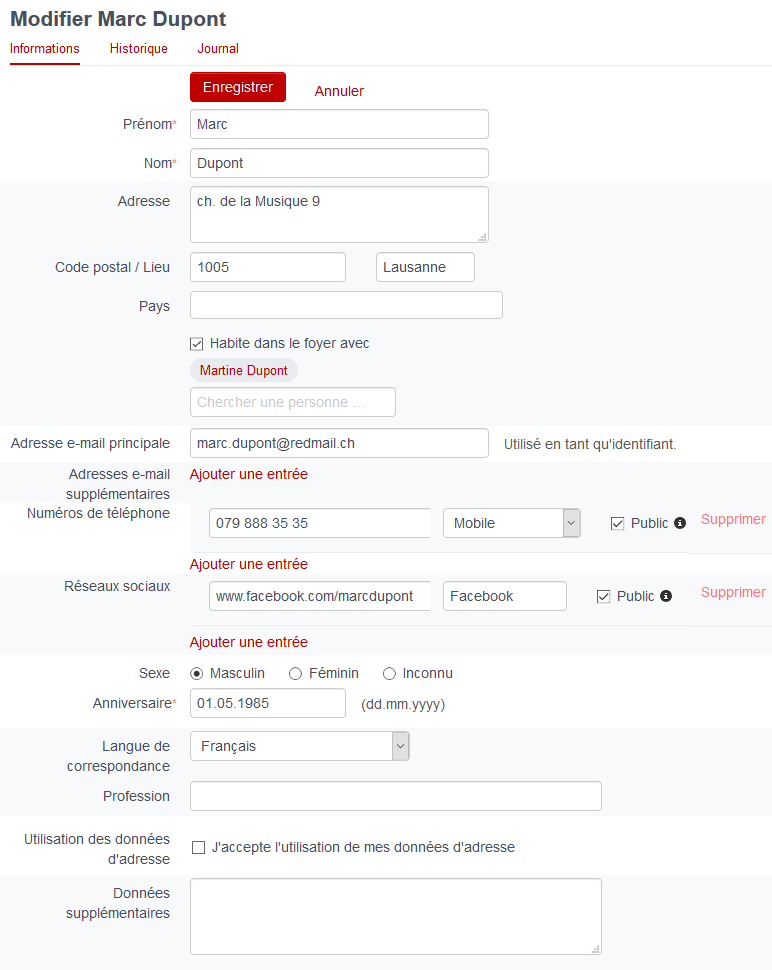The image size is (772, 970).
Task: Open the Martine Dupont household member link
Action: click(244, 371)
